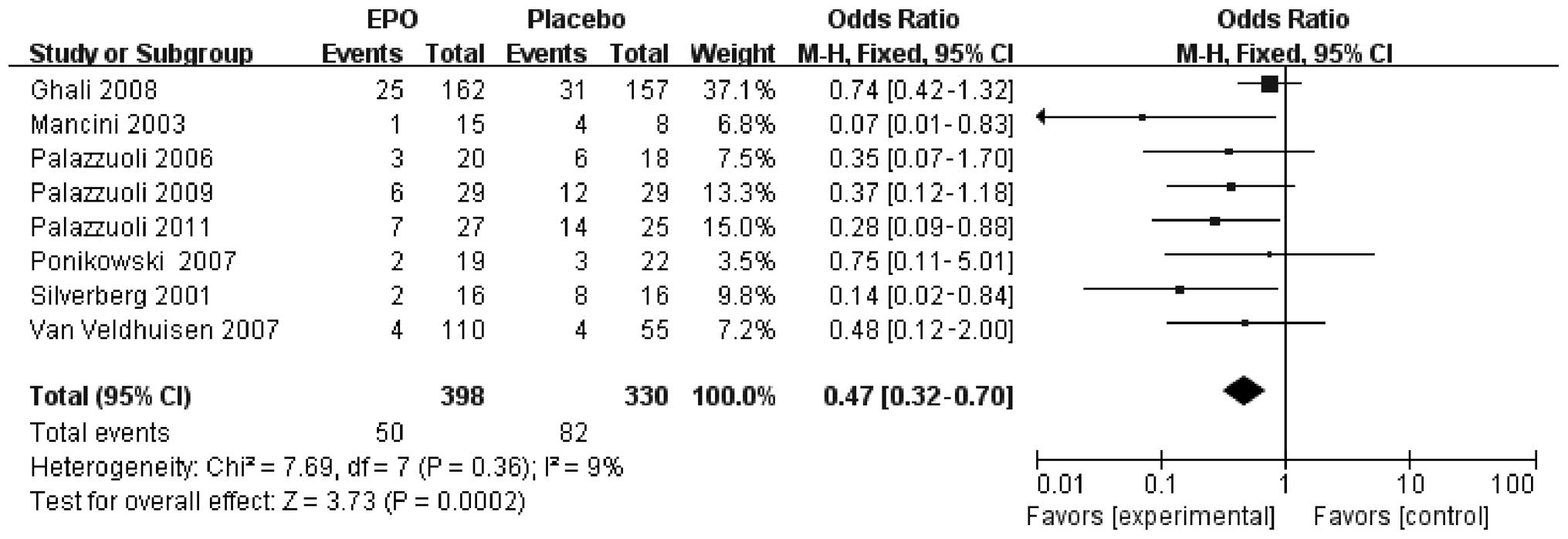1568x539 pixels.
Task: Click the Silverberg 2001 square plot marker
Action: (1180, 290)
